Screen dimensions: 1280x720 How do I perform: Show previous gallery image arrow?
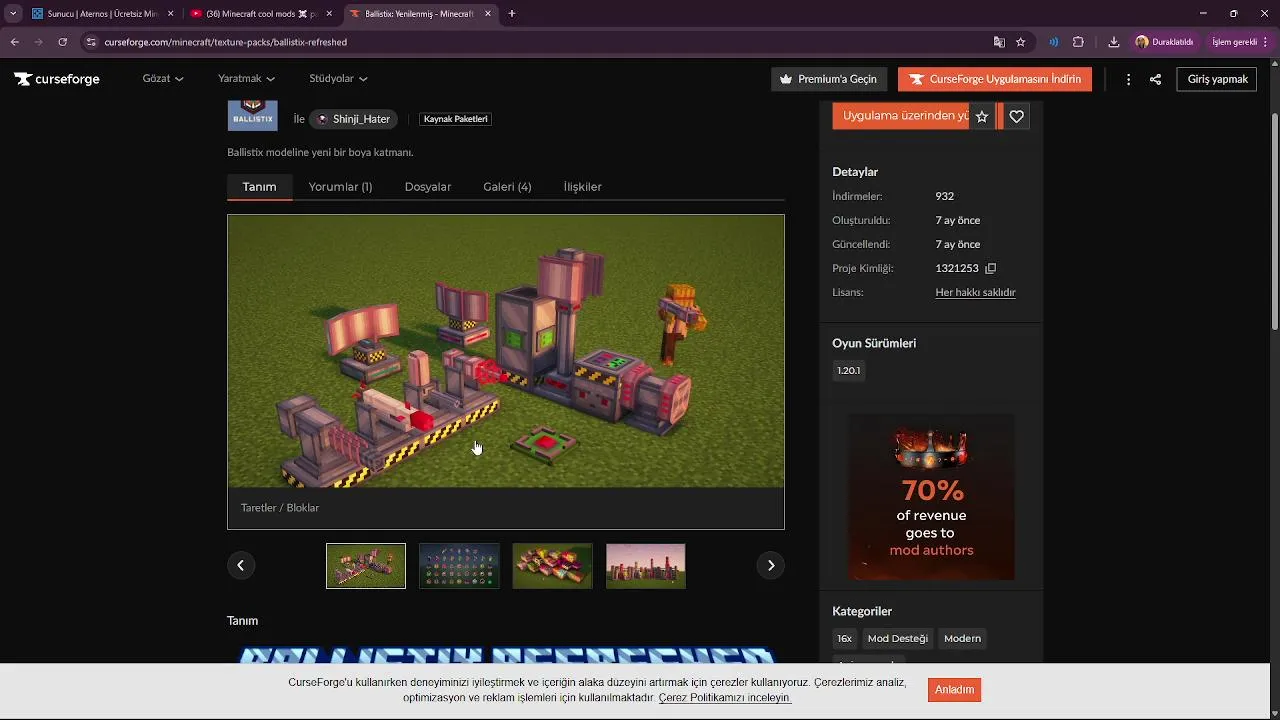coord(240,565)
